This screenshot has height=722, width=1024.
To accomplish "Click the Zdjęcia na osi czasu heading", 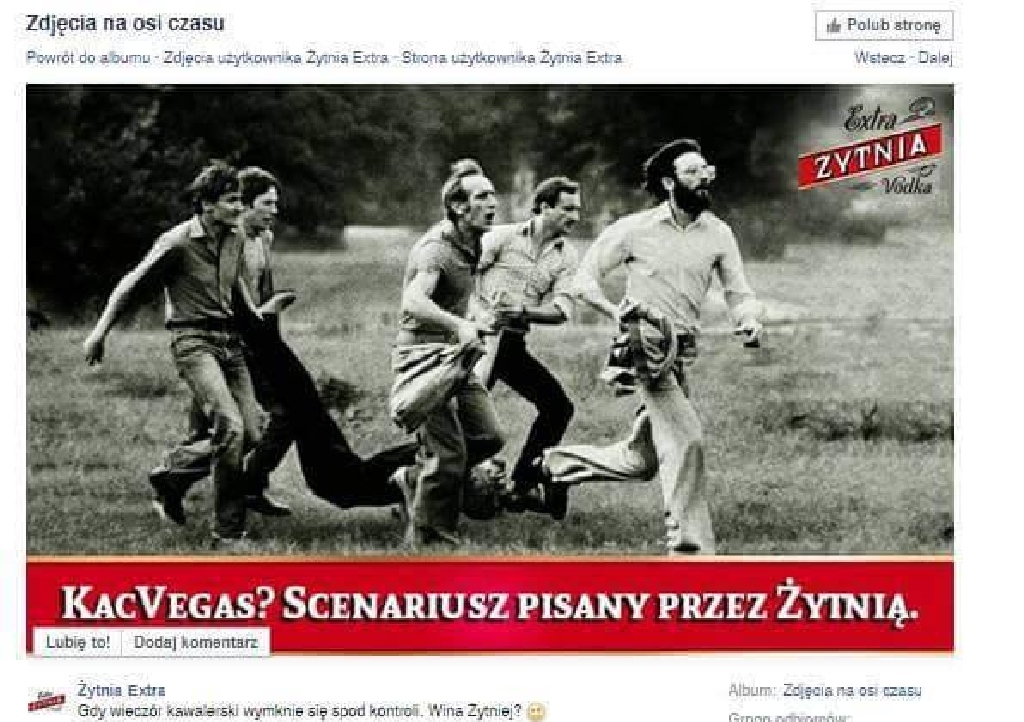I will click(x=125, y=24).
